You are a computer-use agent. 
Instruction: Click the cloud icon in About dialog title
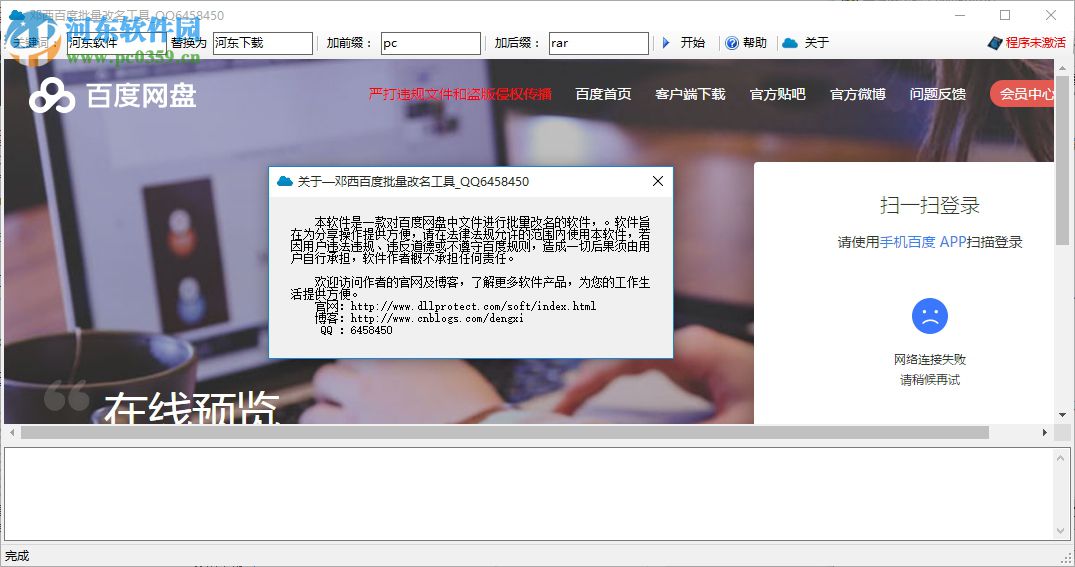click(285, 181)
